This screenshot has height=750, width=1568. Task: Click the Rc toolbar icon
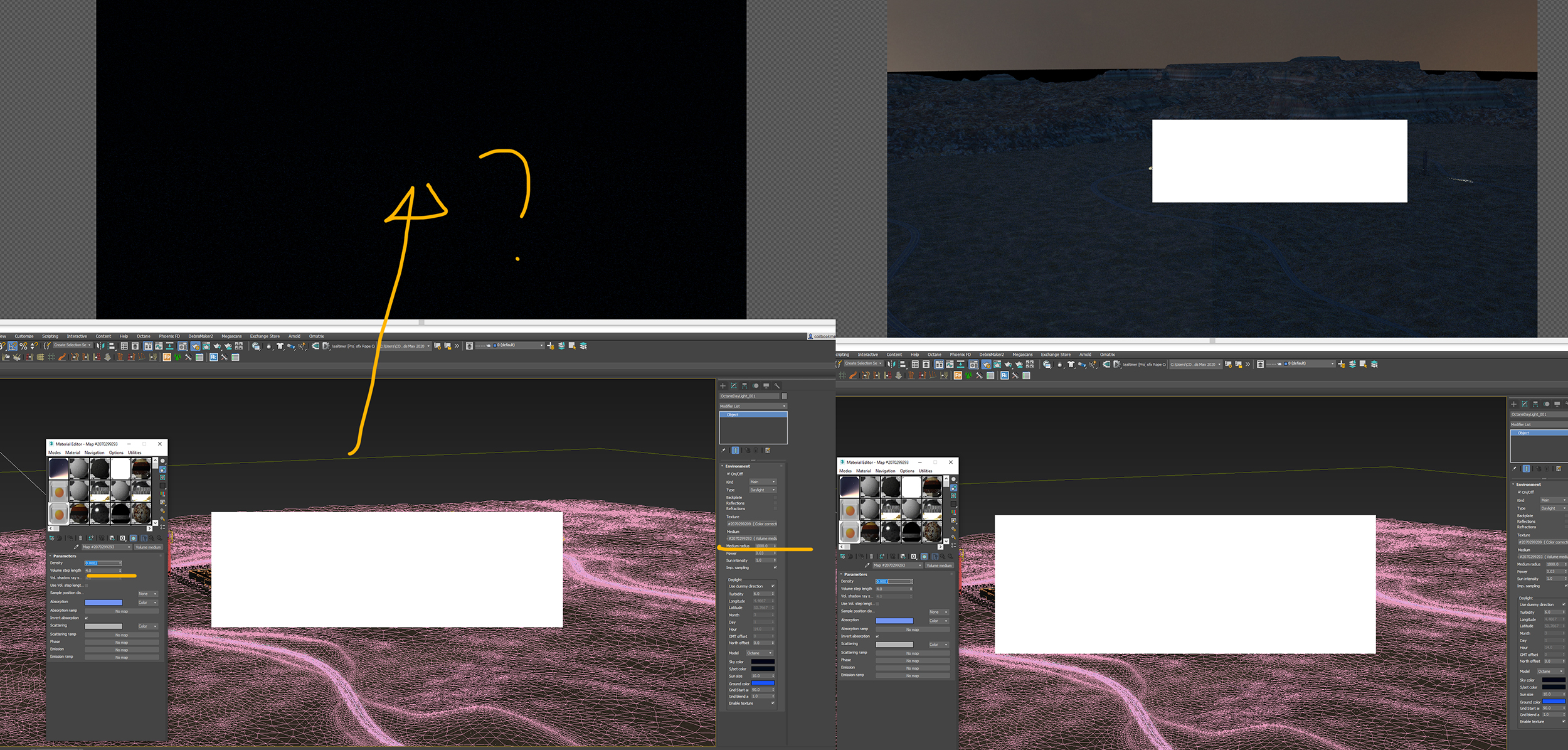point(213,357)
